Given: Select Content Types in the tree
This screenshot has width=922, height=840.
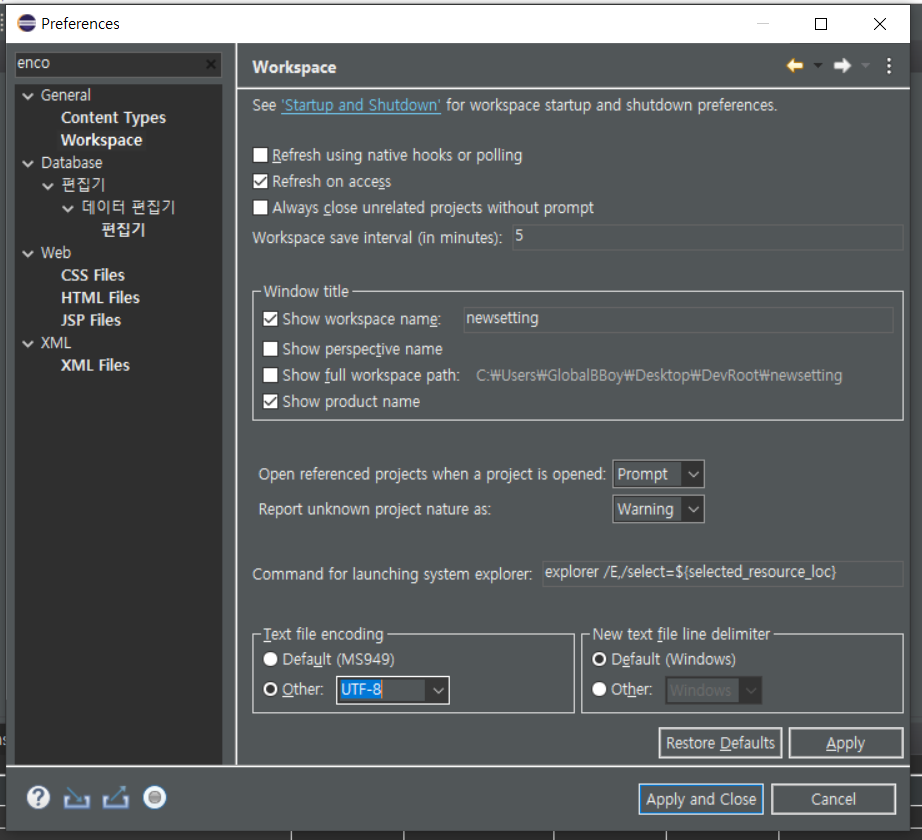Looking at the screenshot, I should coord(113,118).
